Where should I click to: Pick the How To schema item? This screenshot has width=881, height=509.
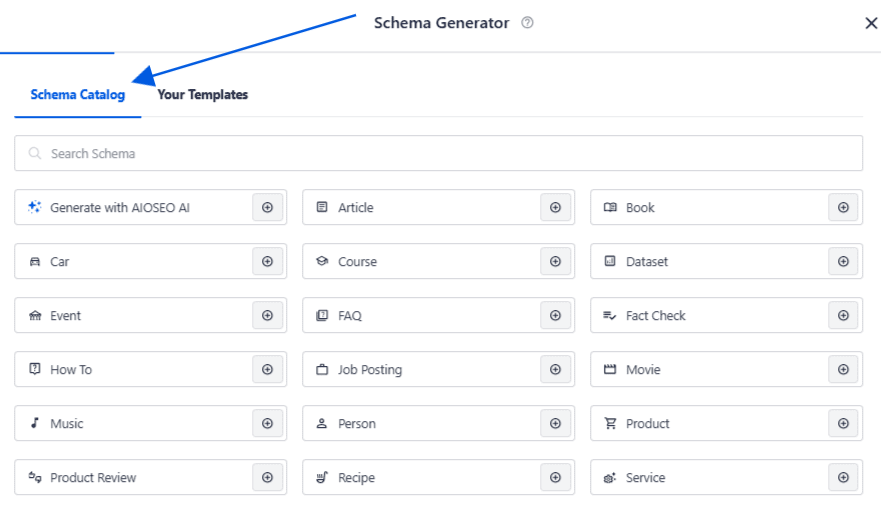click(151, 369)
